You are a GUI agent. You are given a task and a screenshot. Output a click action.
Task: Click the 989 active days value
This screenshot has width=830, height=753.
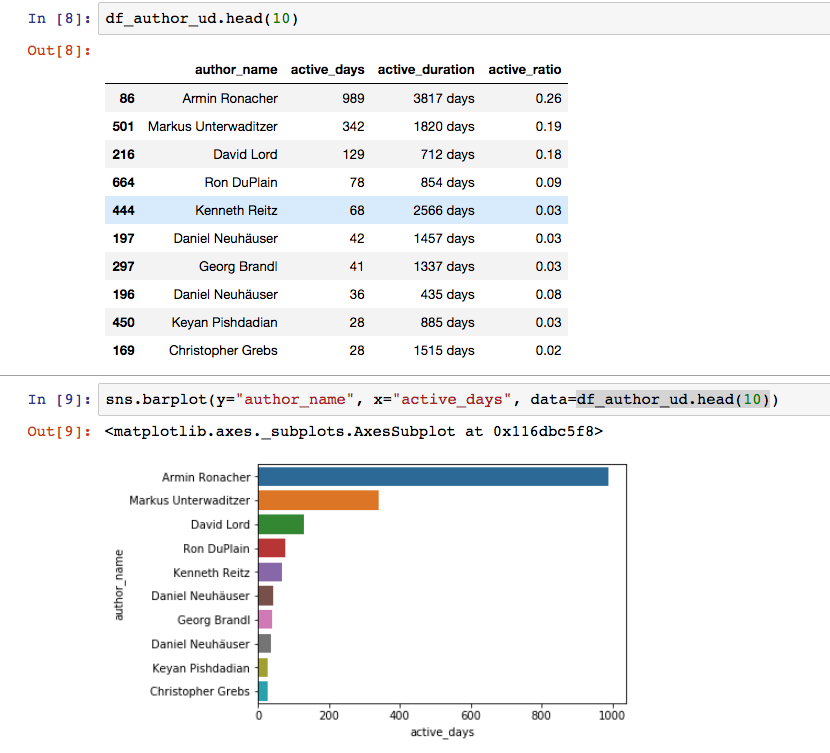click(x=353, y=98)
